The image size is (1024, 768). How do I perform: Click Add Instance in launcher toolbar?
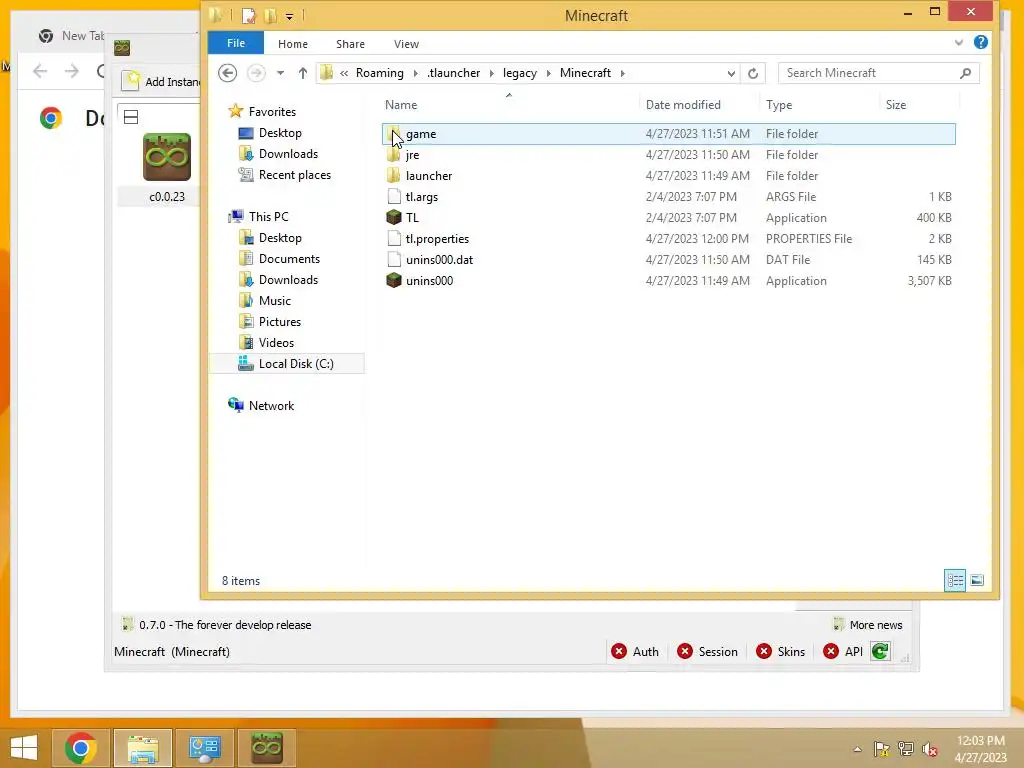point(161,82)
